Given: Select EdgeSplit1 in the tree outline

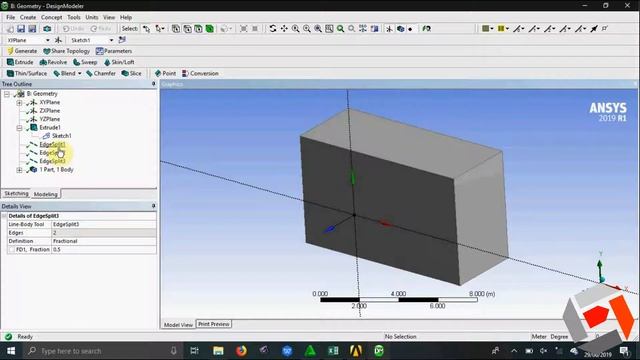Looking at the screenshot, I should (x=52, y=144).
